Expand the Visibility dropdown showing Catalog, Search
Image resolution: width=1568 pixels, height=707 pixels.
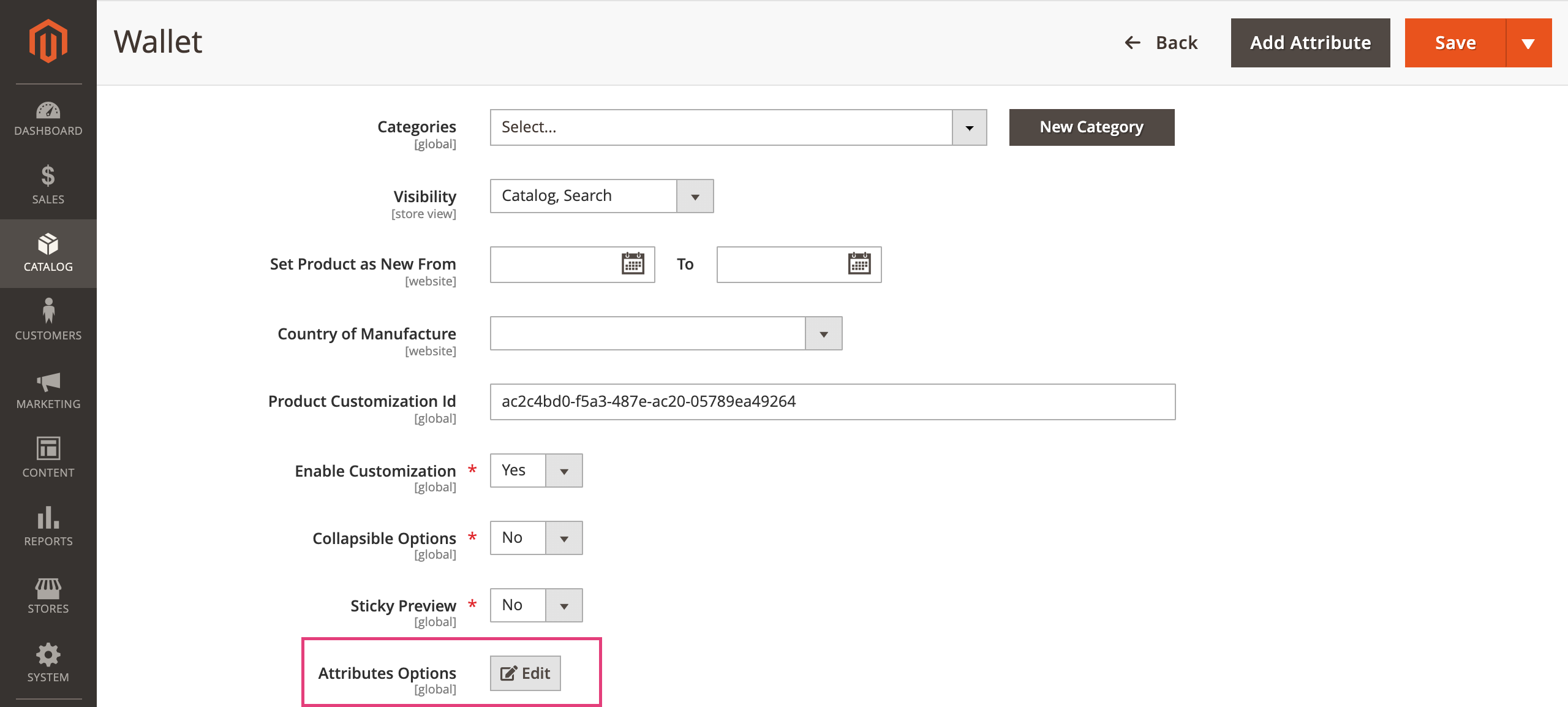coord(696,195)
